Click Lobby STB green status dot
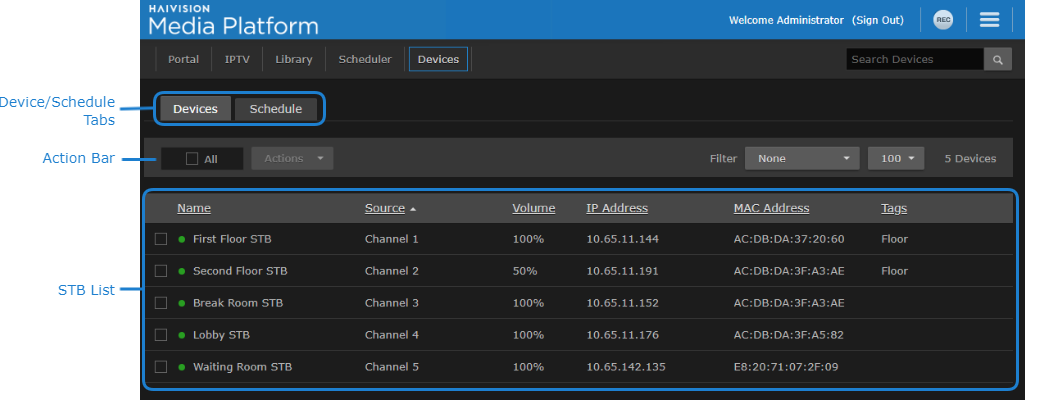This screenshot has width=1045, height=420. [x=182, y=335]
